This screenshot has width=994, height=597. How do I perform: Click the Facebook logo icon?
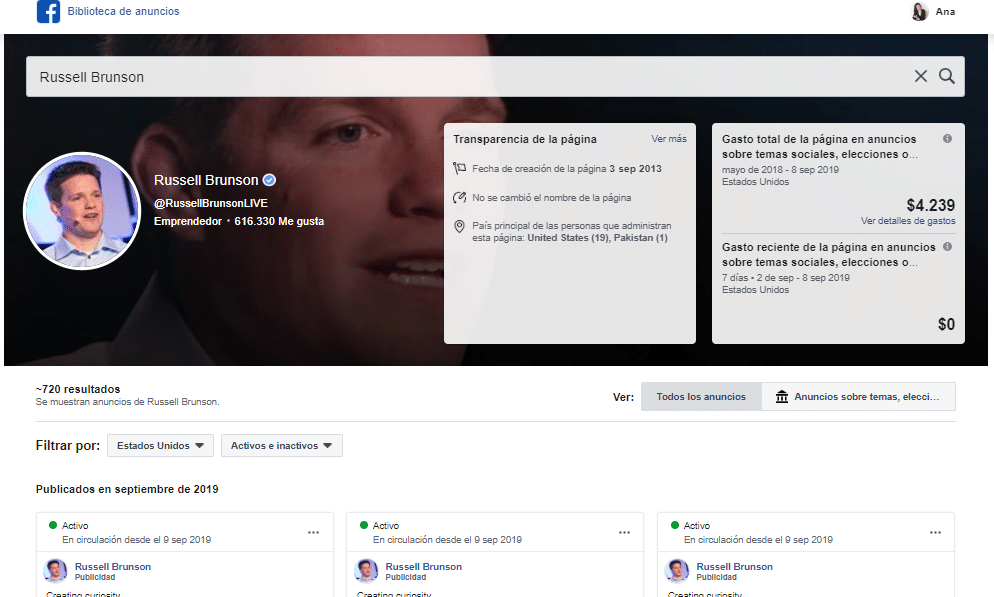[48, 11]
